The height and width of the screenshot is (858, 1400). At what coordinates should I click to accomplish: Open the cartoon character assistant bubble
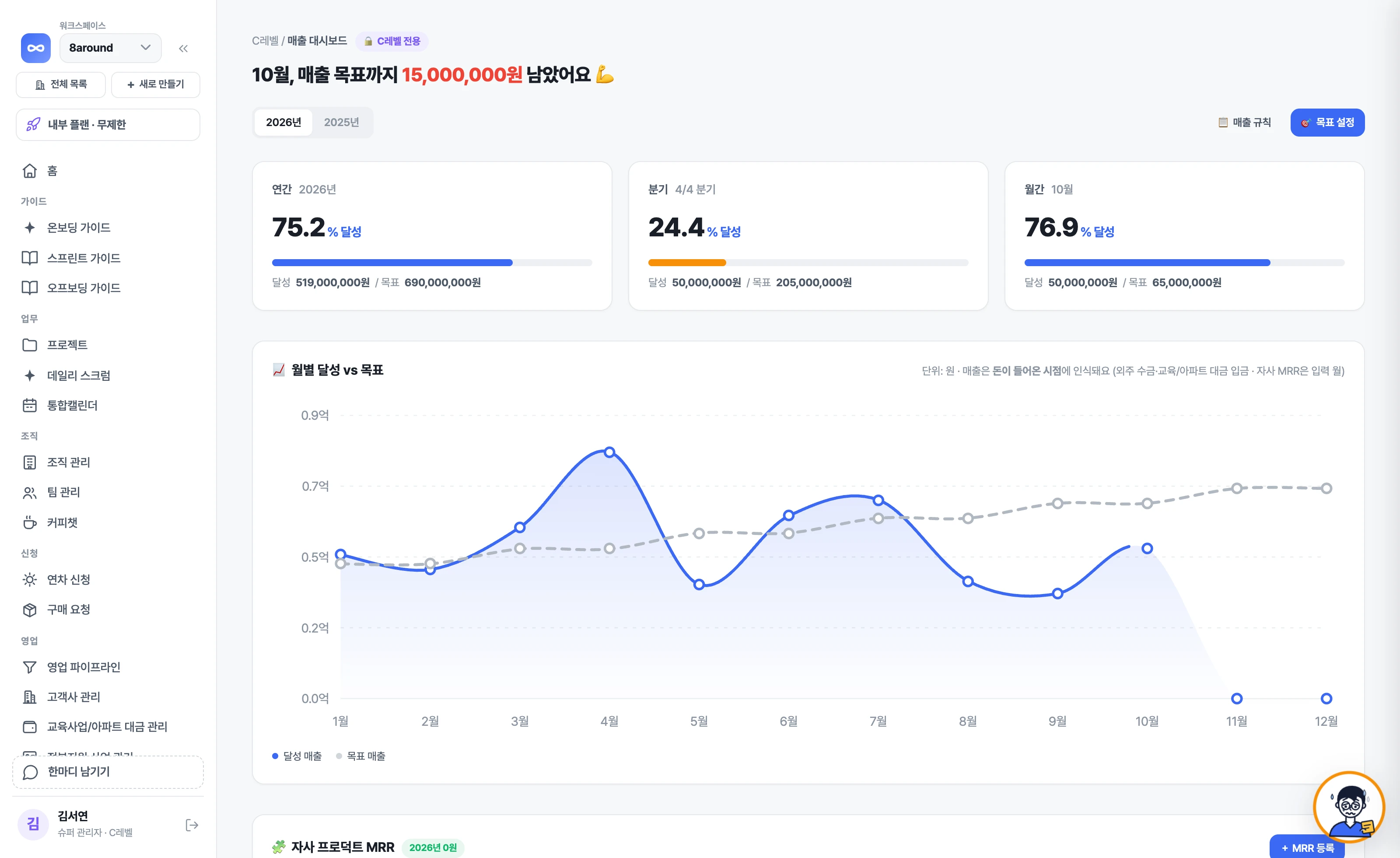click(x=1349, y=806)
